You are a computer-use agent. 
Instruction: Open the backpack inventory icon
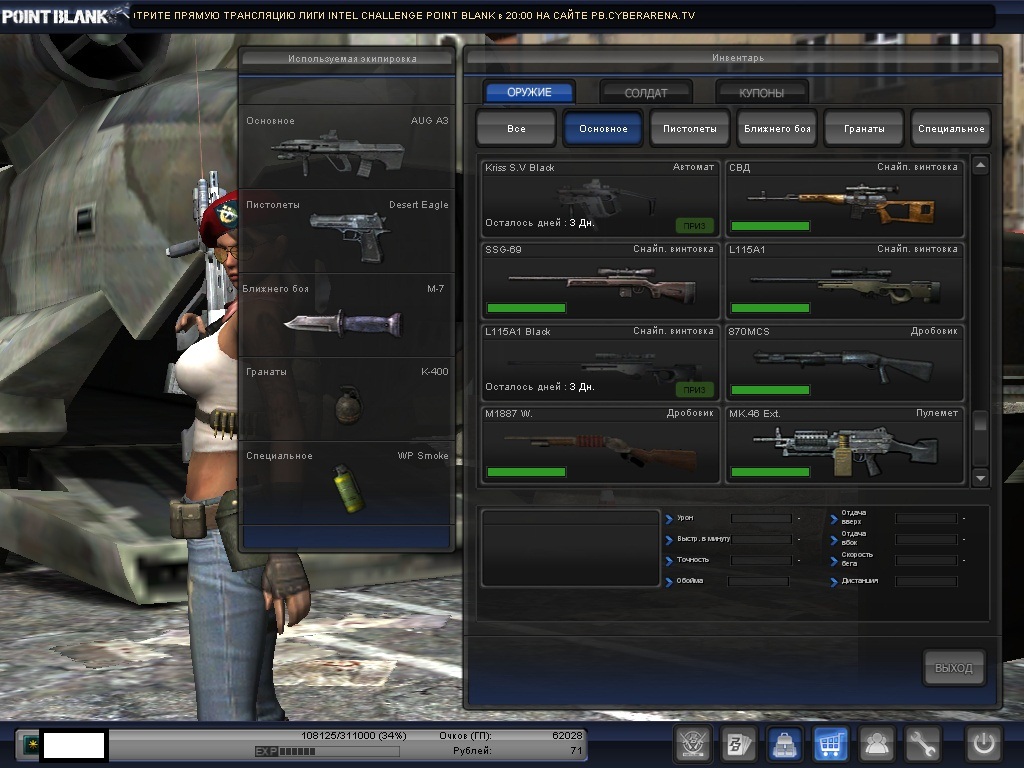785,744
